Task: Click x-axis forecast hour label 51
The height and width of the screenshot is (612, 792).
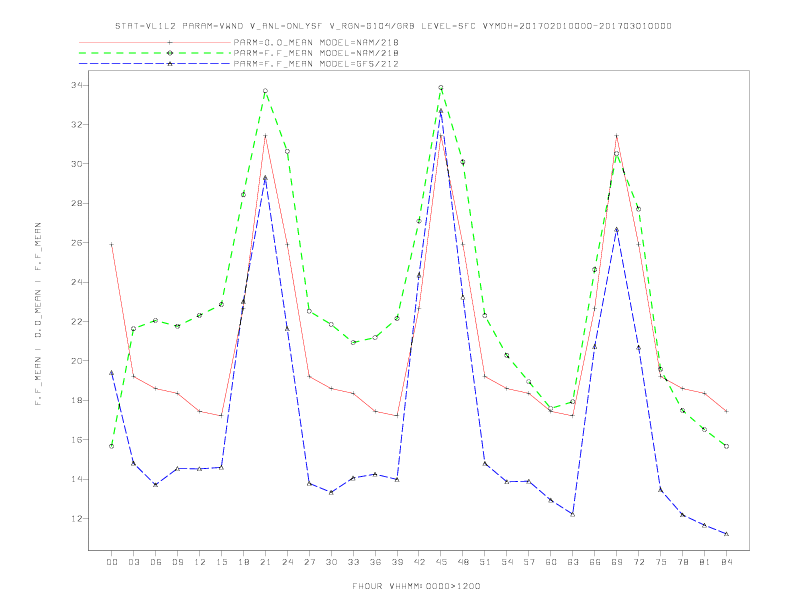Action: 485,562
